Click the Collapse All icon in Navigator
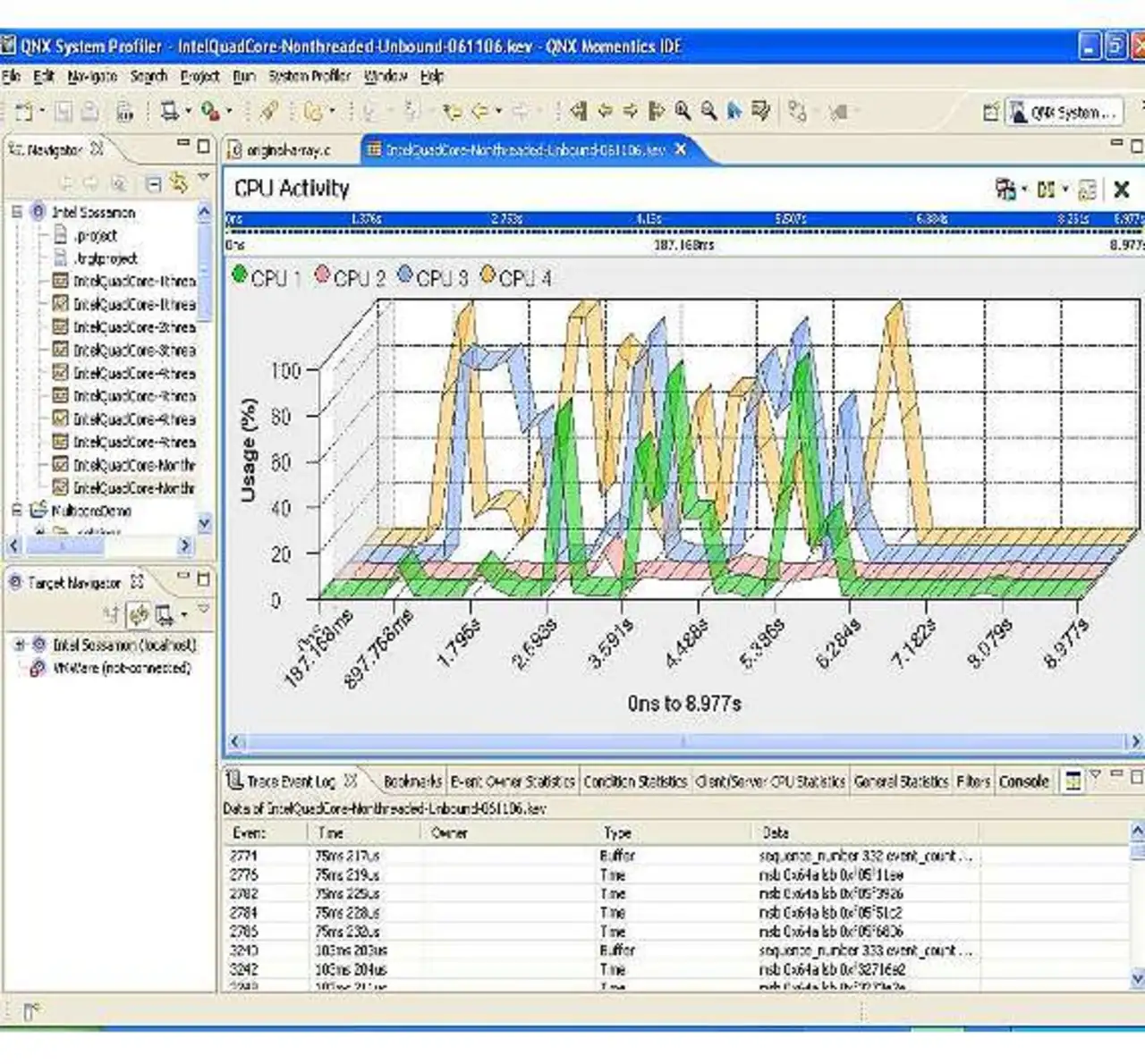 point(154,183)
